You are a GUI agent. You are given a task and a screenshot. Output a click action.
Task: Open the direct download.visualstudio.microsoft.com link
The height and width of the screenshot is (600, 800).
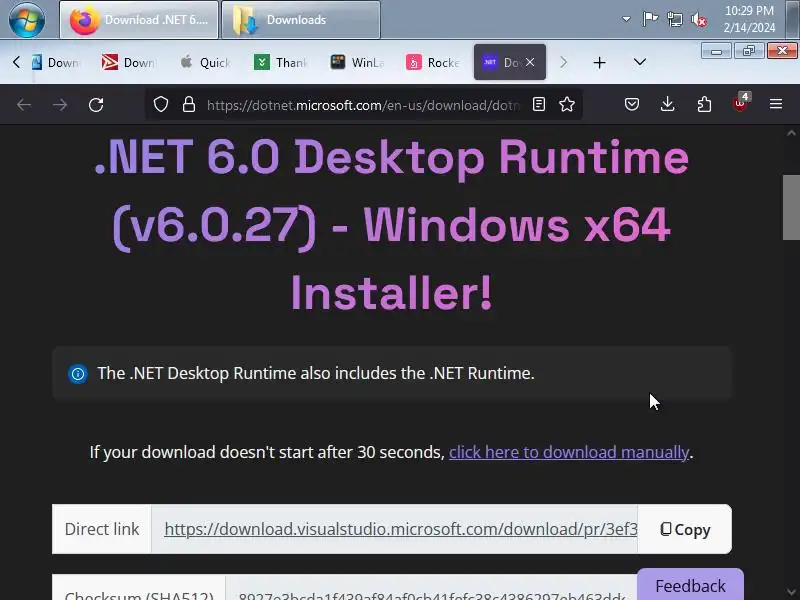point(401,529)
